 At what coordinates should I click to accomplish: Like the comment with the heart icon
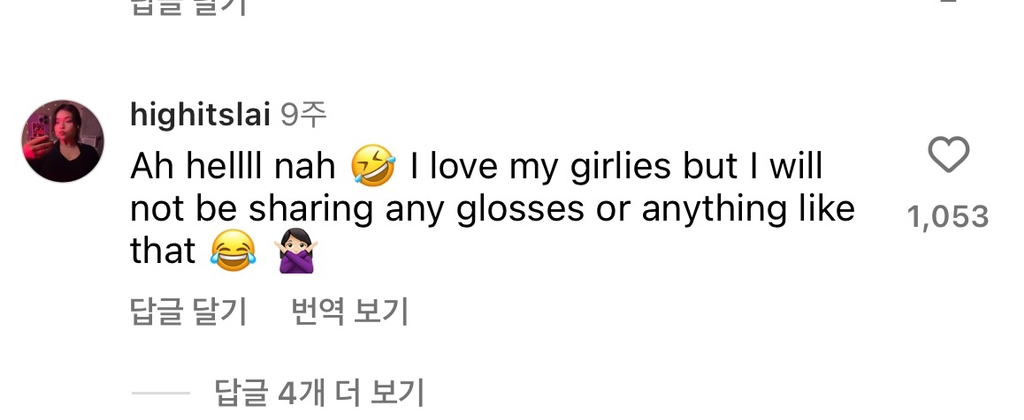[948, 155]
